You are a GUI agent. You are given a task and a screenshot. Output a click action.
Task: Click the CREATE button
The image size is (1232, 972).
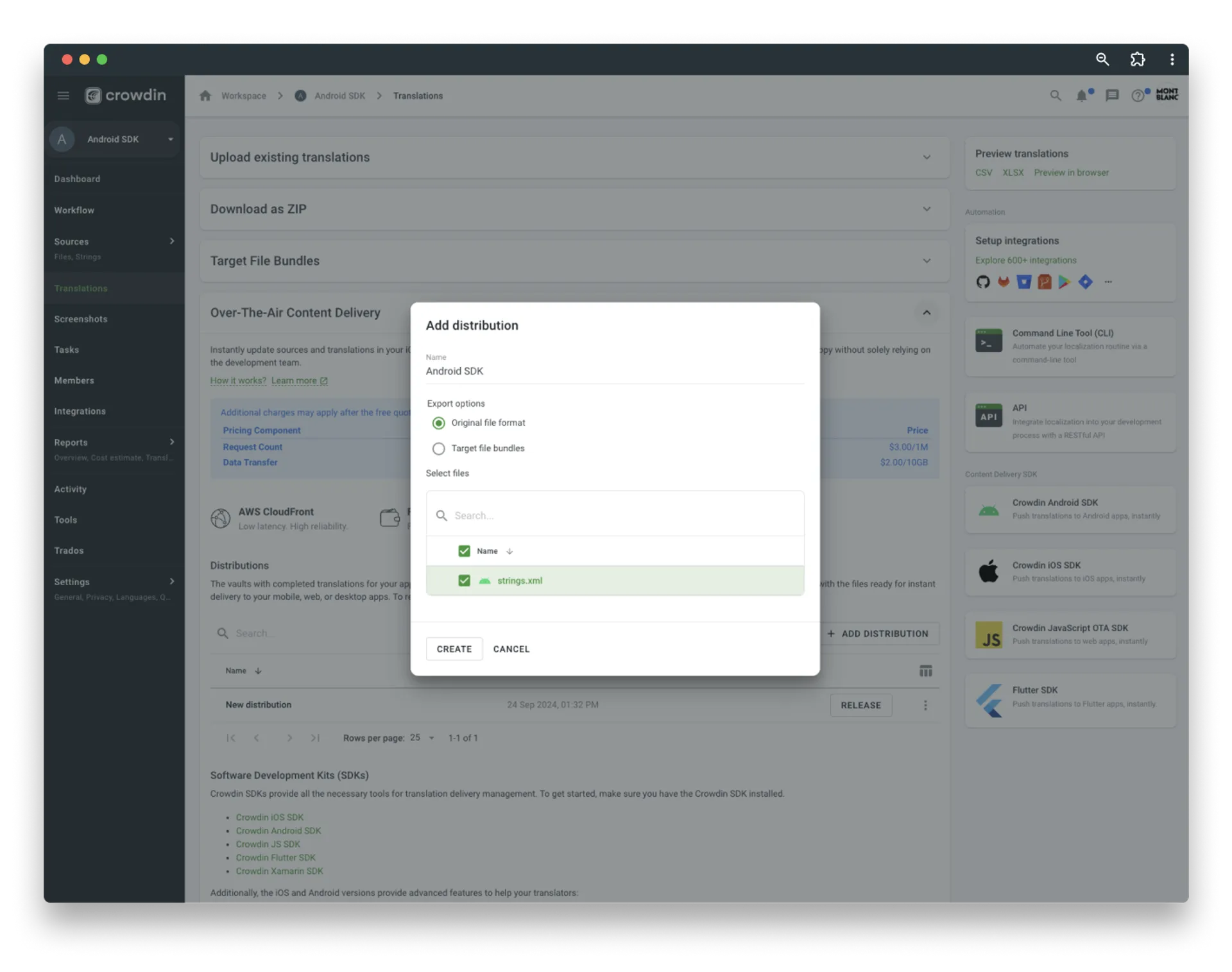pyautogui.click(x=453, y=648)
